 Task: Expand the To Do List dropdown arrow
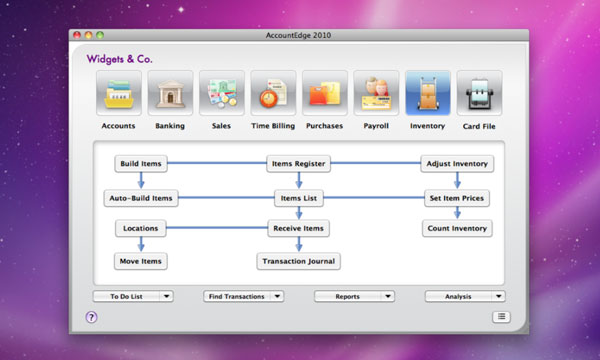[166, 296]
